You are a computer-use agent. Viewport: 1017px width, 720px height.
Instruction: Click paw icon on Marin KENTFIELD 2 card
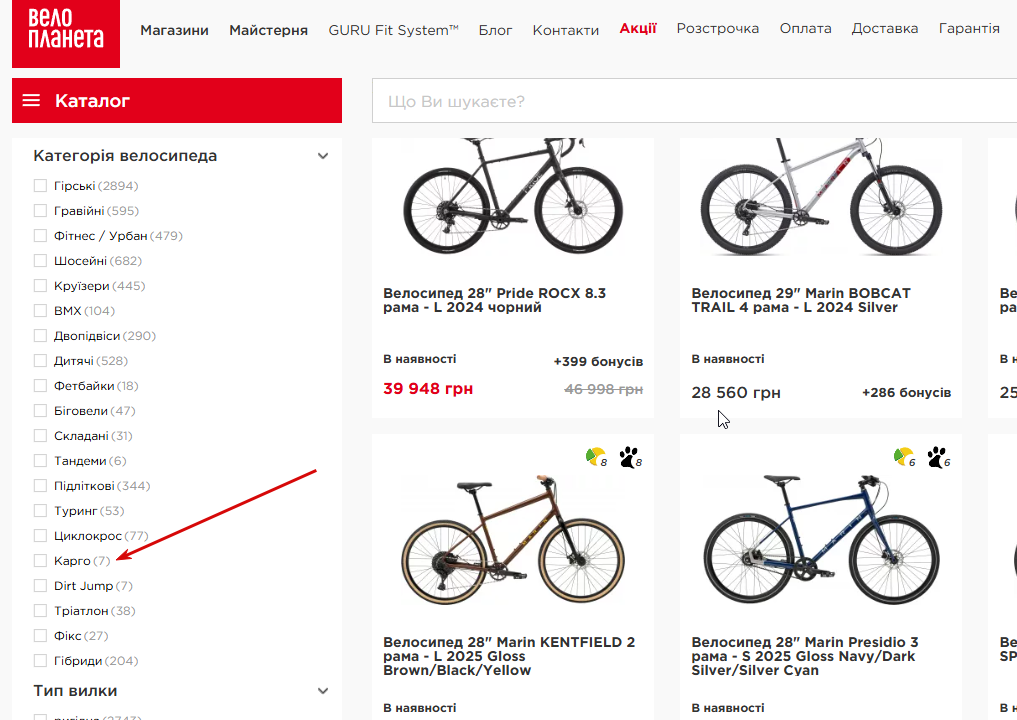(629, 458)
